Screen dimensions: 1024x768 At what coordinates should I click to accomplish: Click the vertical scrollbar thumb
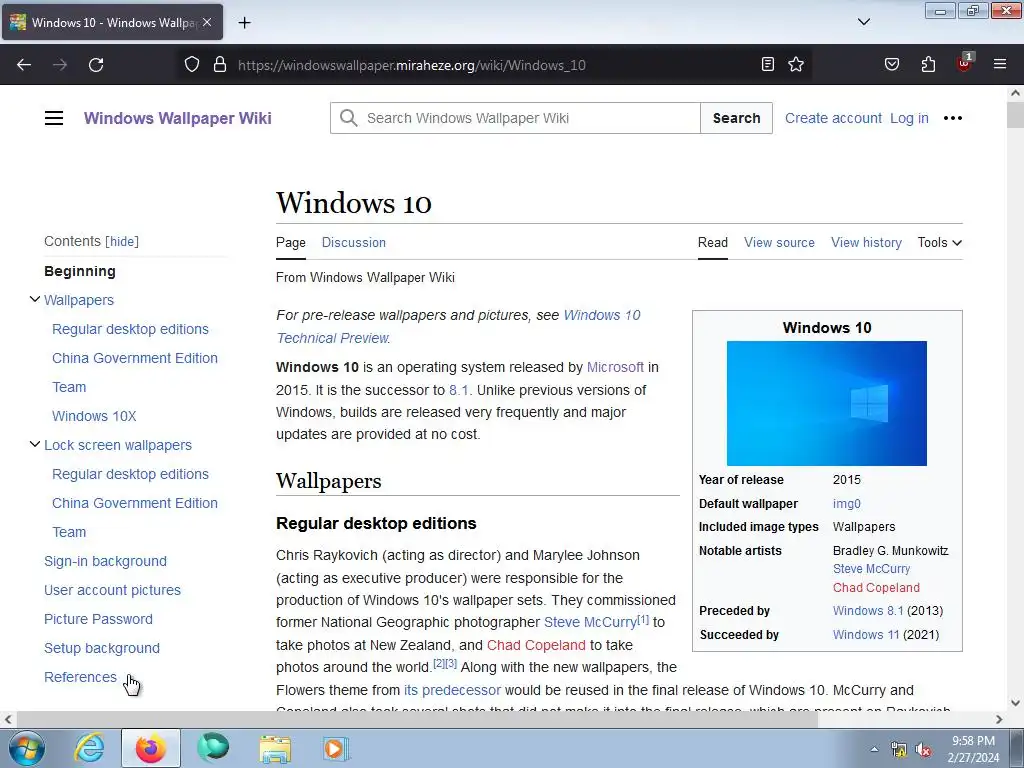point(1015,116)
